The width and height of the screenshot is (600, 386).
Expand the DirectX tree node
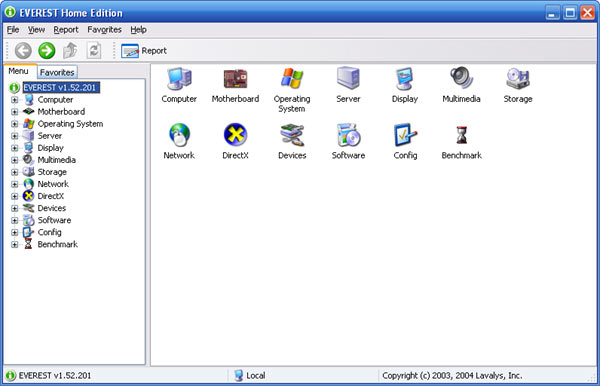[15, 196]
